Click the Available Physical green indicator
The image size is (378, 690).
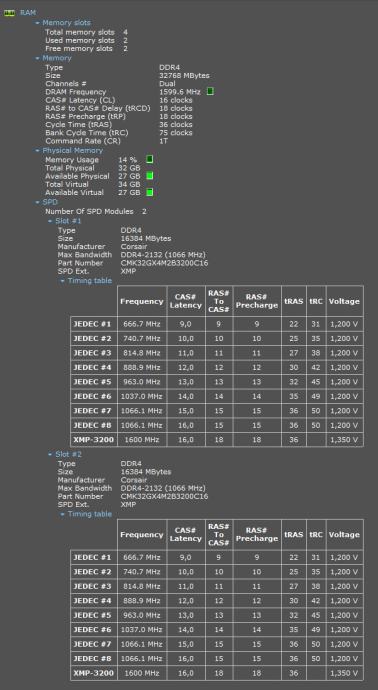[150, 176]
